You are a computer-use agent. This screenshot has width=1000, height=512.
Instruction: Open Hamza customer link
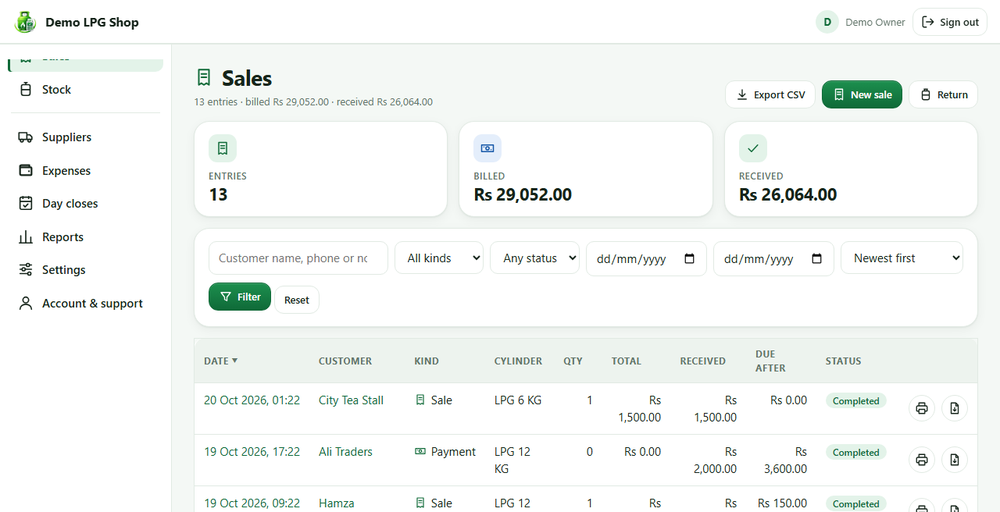coord(336,503)
